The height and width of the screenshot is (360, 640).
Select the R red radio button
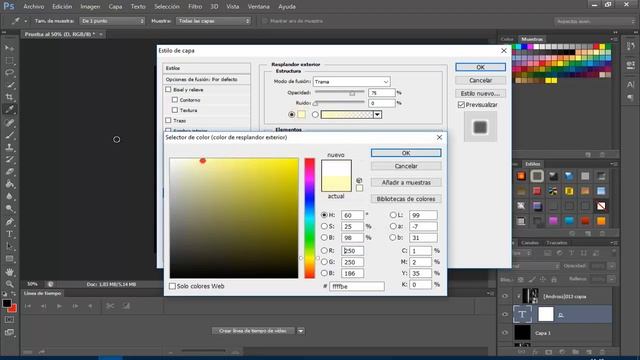point(324,251)
